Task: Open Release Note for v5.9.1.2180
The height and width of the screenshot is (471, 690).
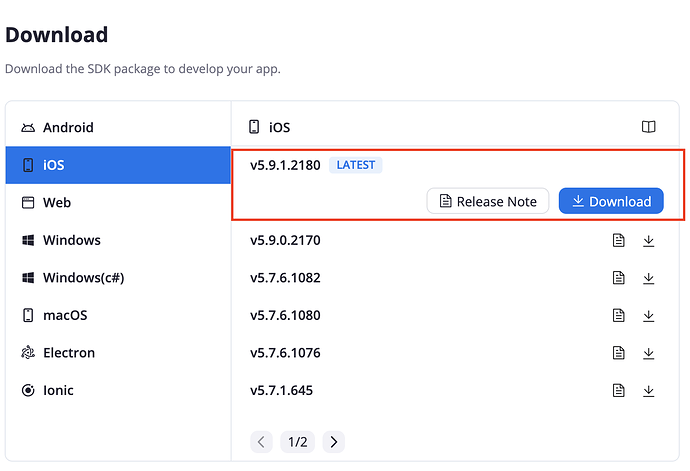Action: (x=488, y=201)
